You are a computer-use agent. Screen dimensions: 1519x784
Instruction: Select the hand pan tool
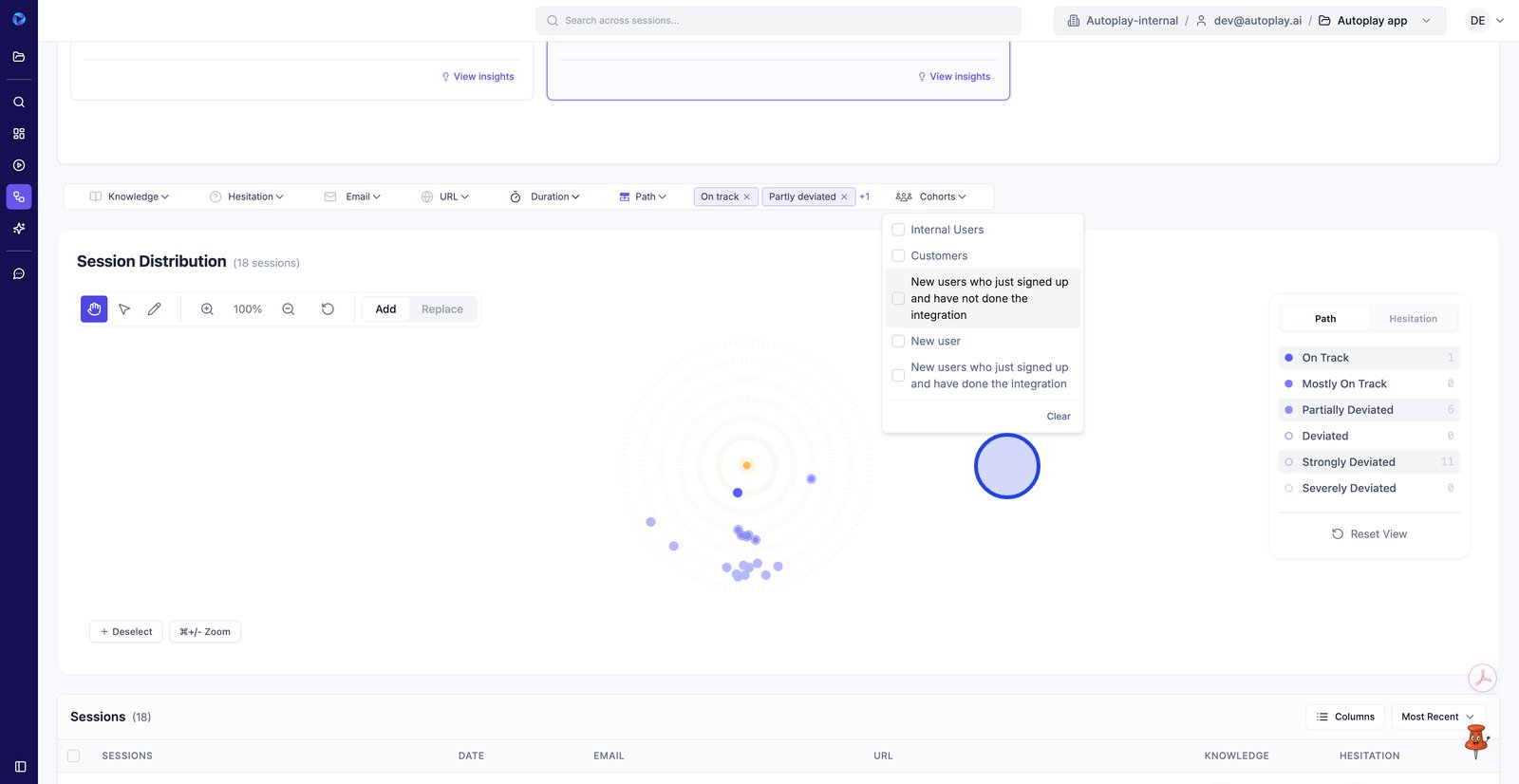(94, 309)
